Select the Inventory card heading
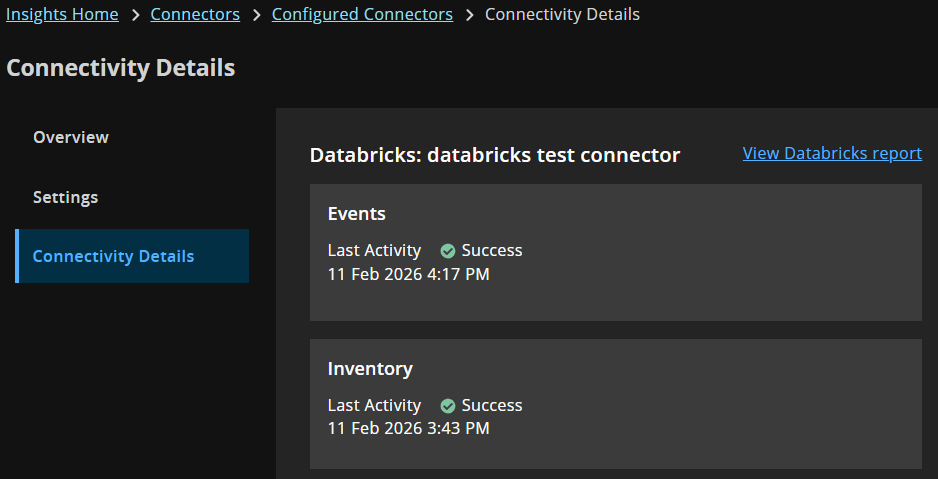 point(370,369)
